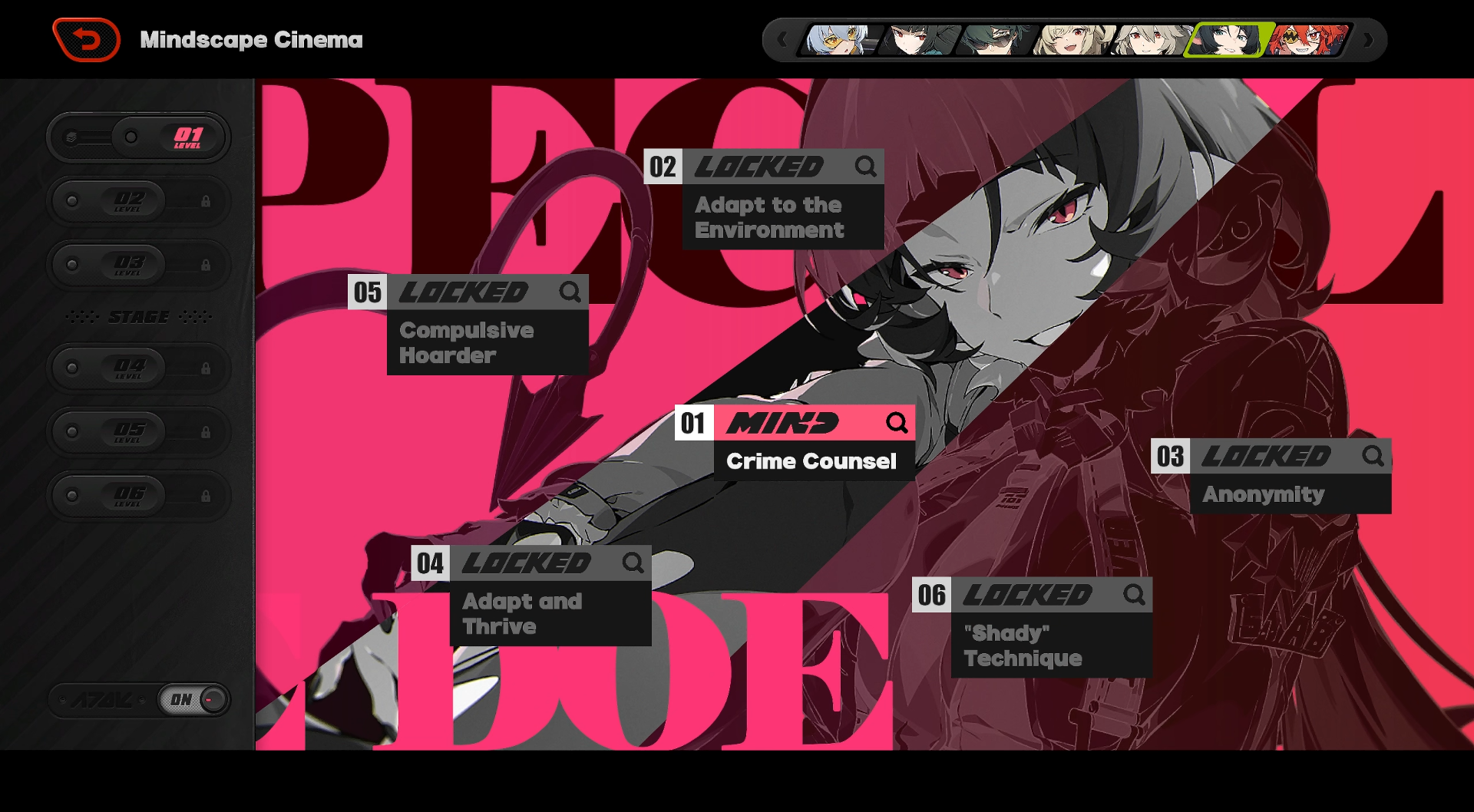Toggle Level 04 mindscape switch
The image size is (1474, 812).
coord(139,368)
